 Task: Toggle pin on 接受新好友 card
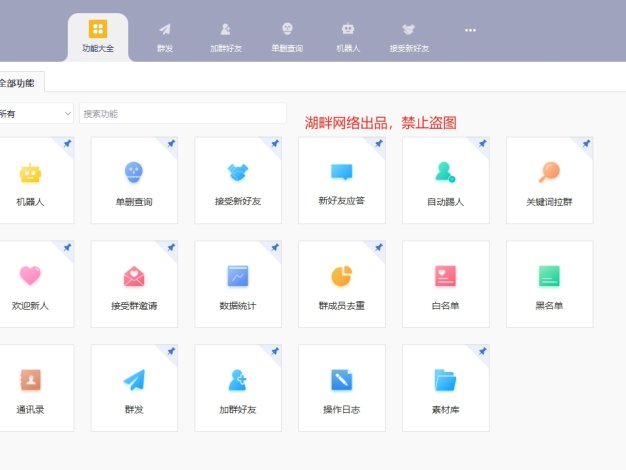click(x=275, y=143)
